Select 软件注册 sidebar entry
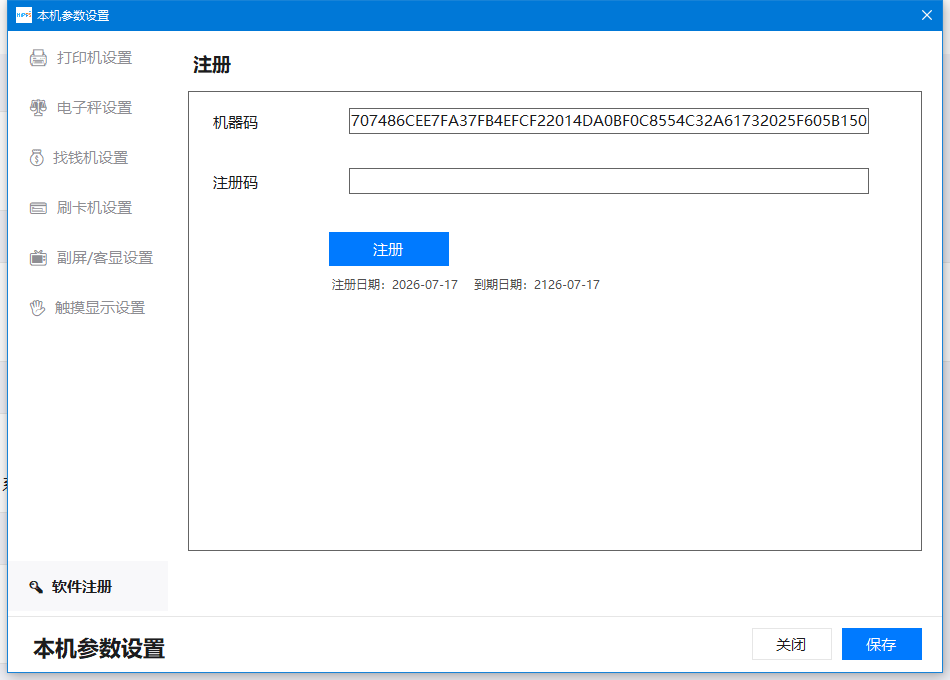This screenshot has width=950, height=680. [88, 586]
